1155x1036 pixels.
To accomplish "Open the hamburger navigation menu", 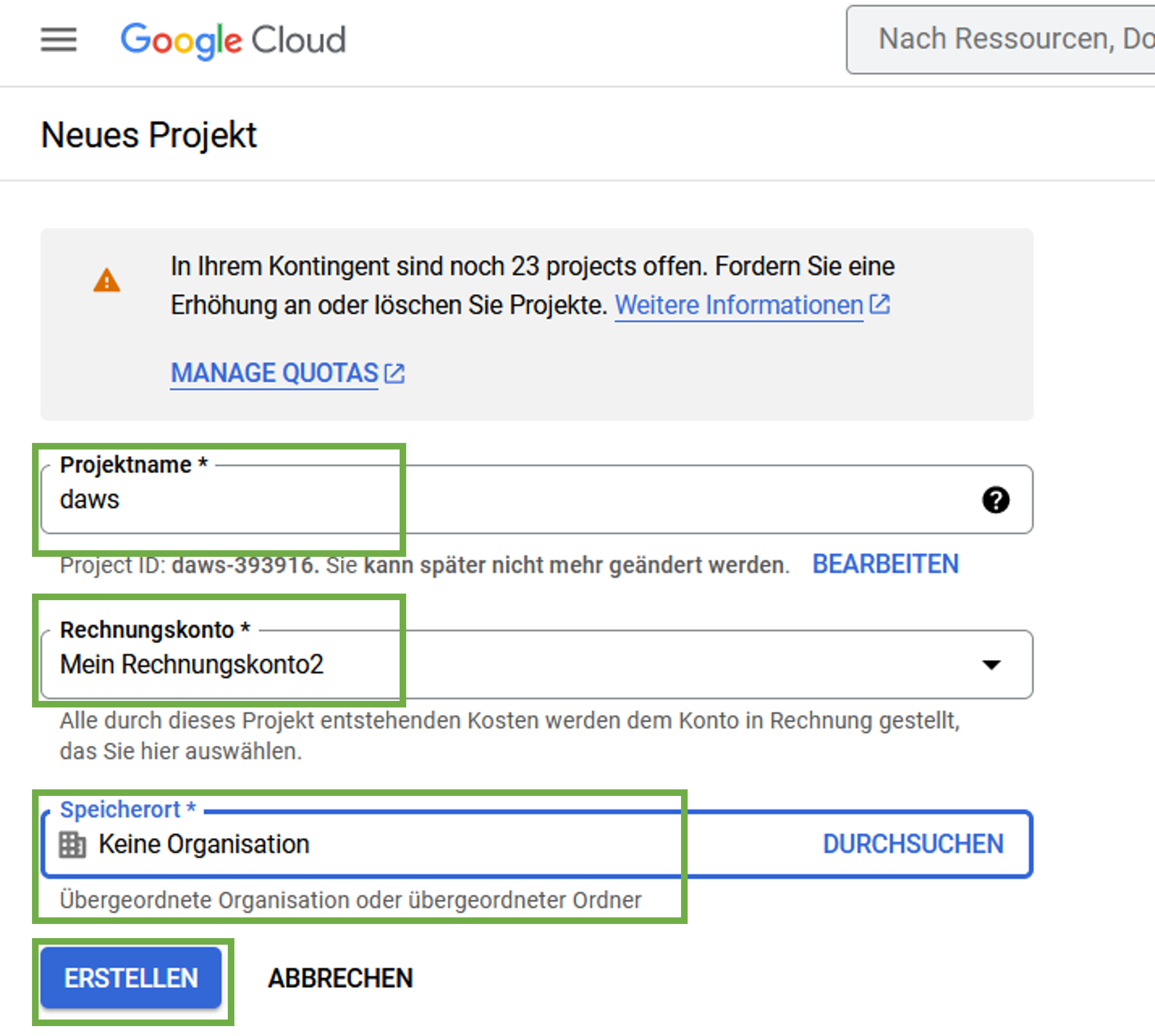I will point(59,40).
